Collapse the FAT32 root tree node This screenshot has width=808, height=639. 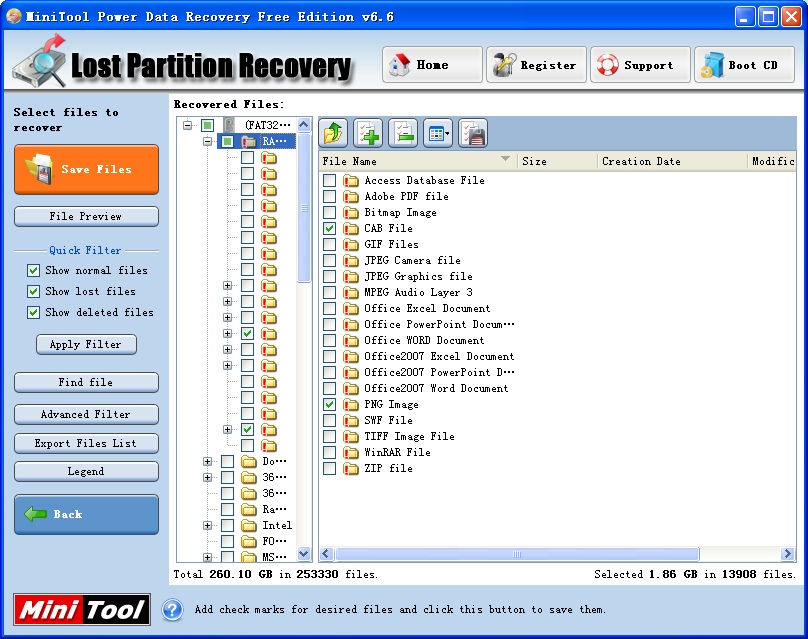click(188, 125)
